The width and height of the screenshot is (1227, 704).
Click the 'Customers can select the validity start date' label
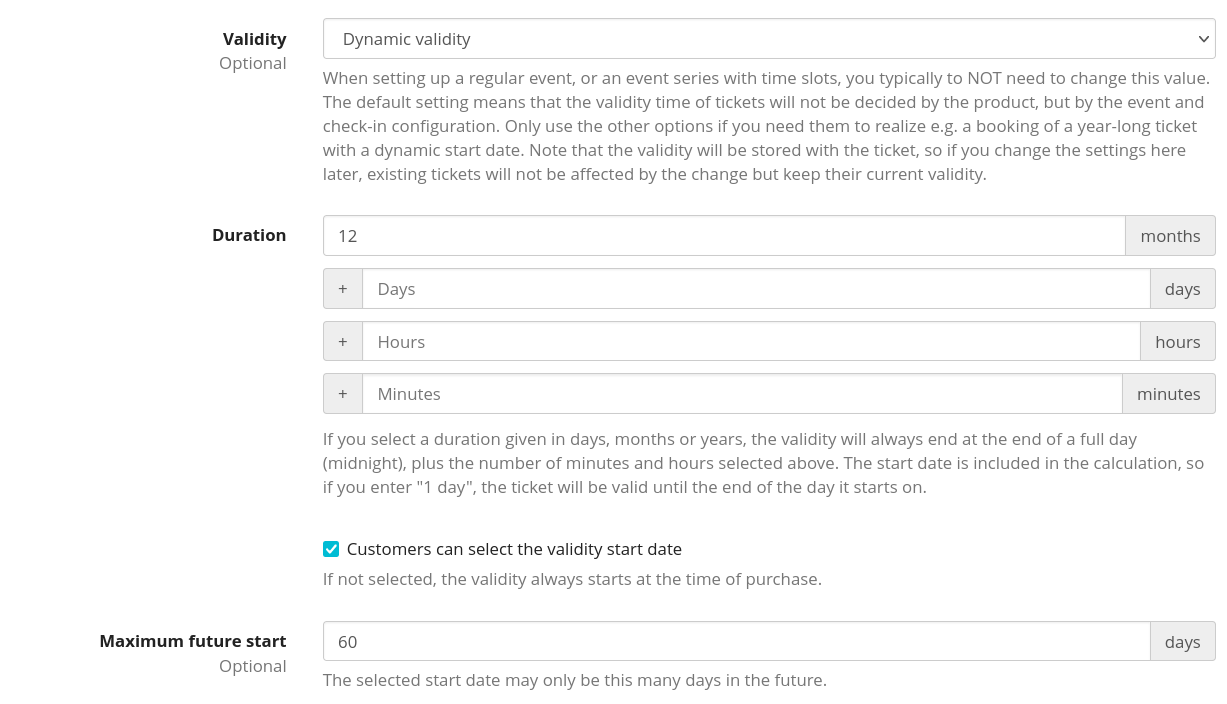tap(514, 549)
